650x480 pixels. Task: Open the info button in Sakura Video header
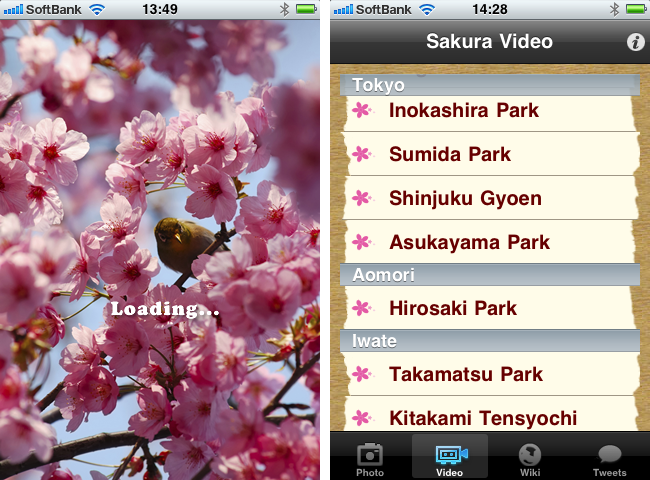click(635, 42)
